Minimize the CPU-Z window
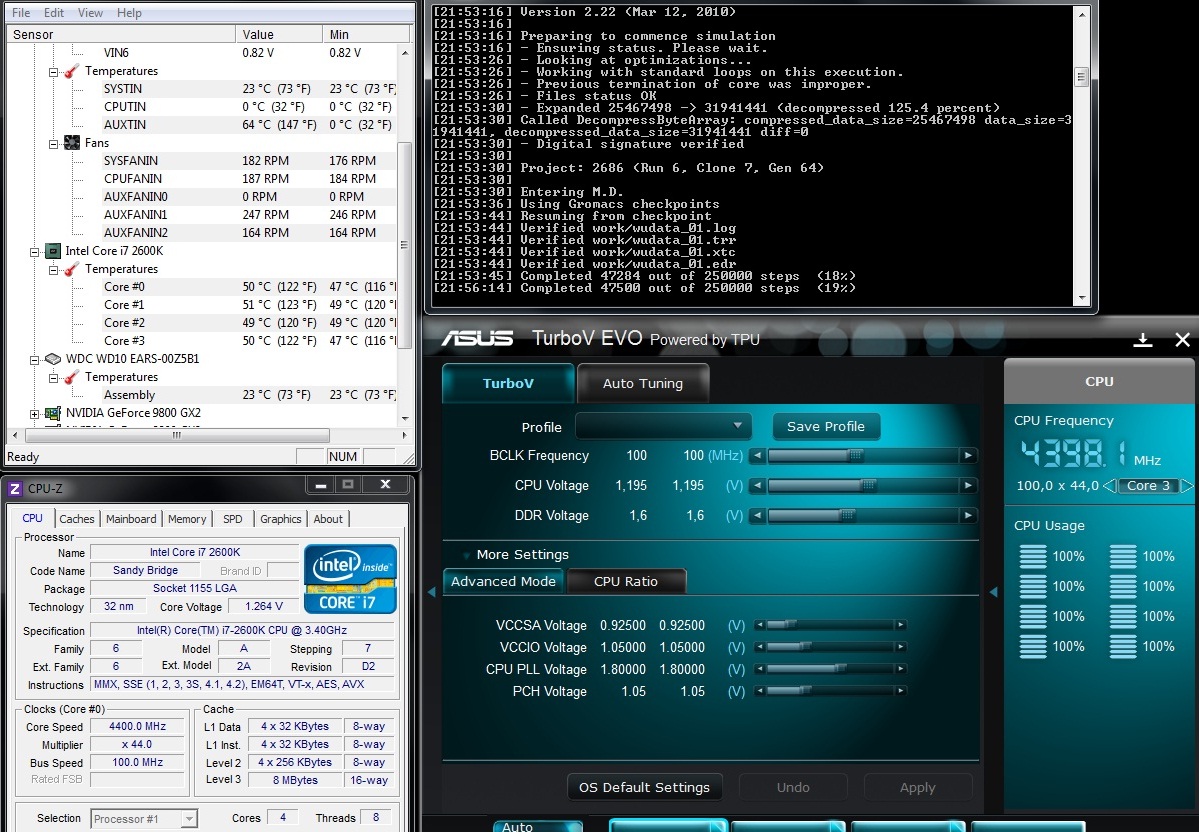This screenshot has width=1199, height=832. pyautogui.click(x=320, y=485)
